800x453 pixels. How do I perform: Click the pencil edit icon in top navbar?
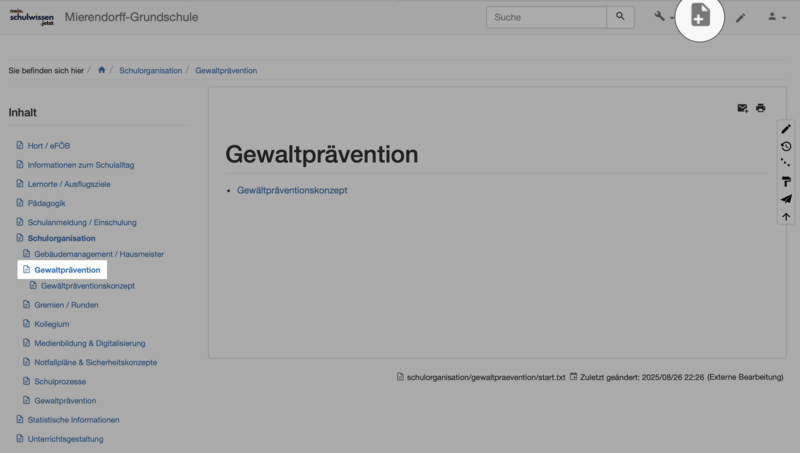[x=740, y=17]
